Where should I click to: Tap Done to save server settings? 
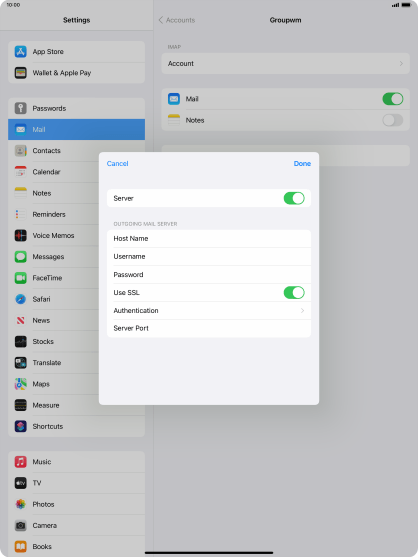[302, 163]
